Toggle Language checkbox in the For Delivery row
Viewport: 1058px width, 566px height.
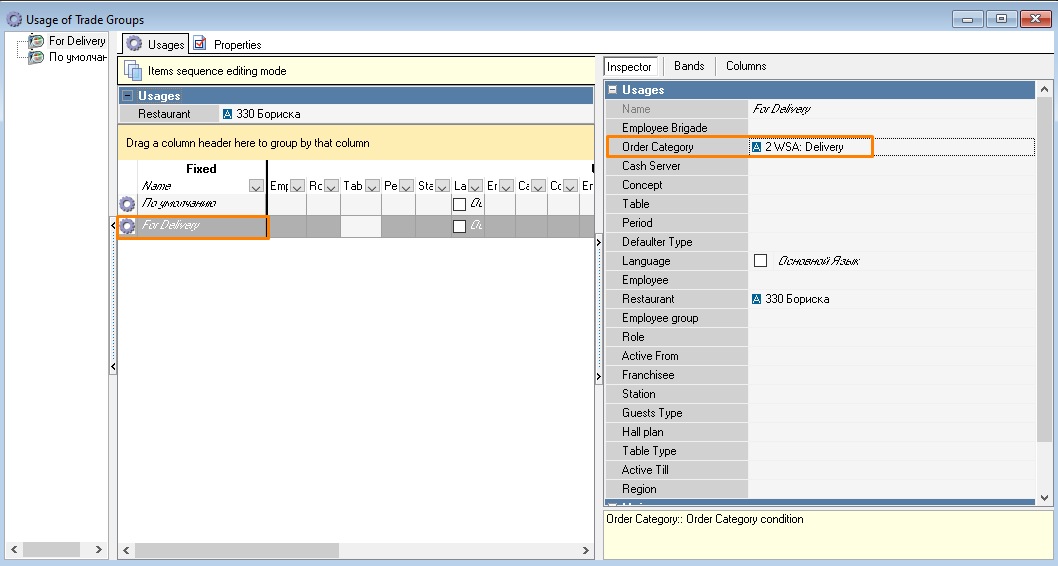(x=460, y=227)
